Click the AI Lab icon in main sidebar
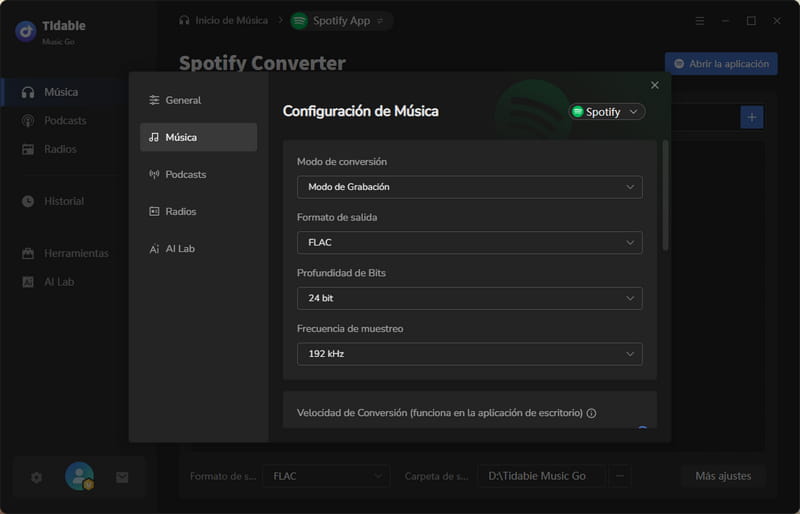Viewport: 800px width, 514px height. pos(28,282)
